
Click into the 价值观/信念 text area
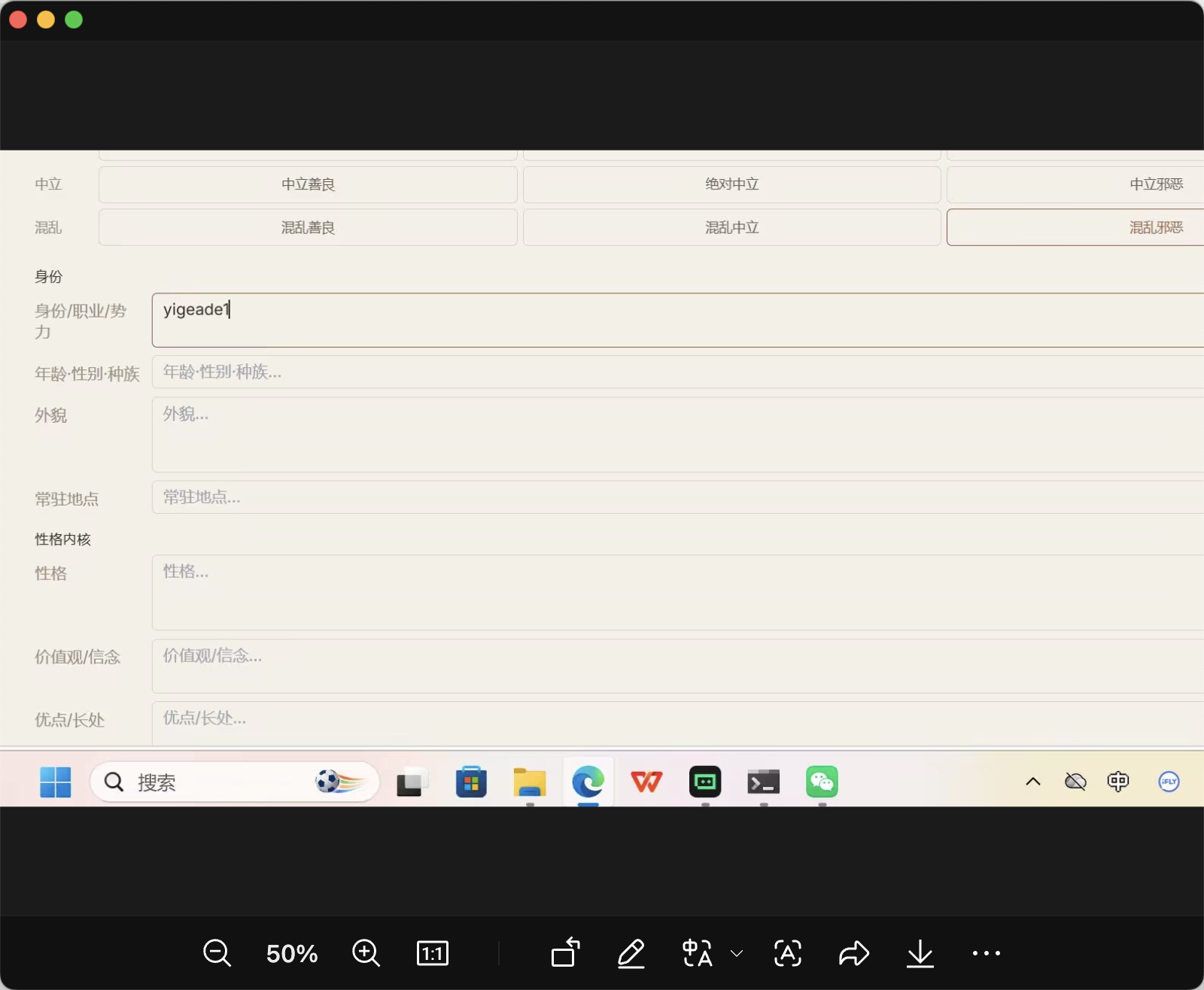click(x=678, y=667)
